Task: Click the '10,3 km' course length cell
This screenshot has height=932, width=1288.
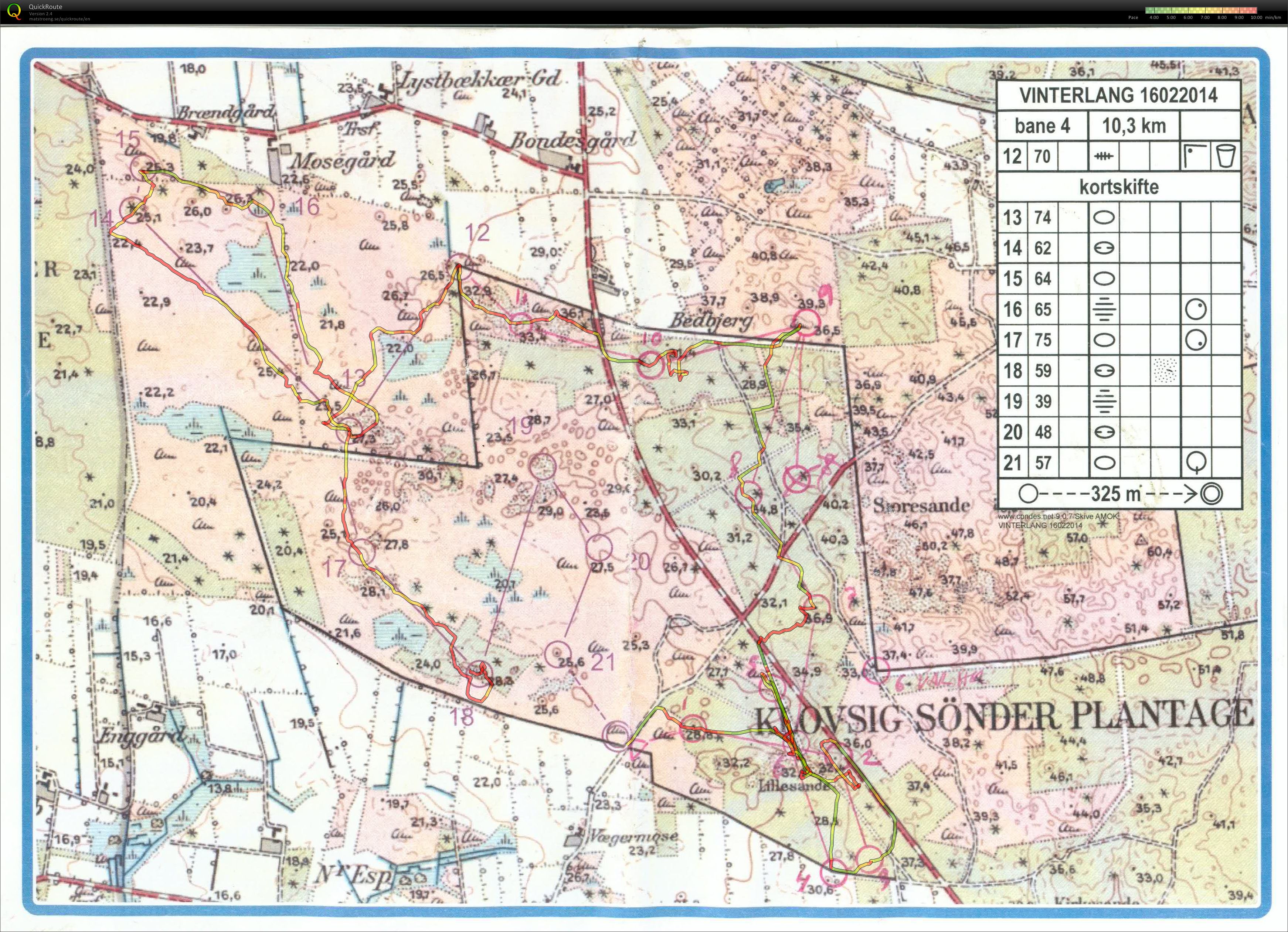Action: click(x=1134, y=126)
